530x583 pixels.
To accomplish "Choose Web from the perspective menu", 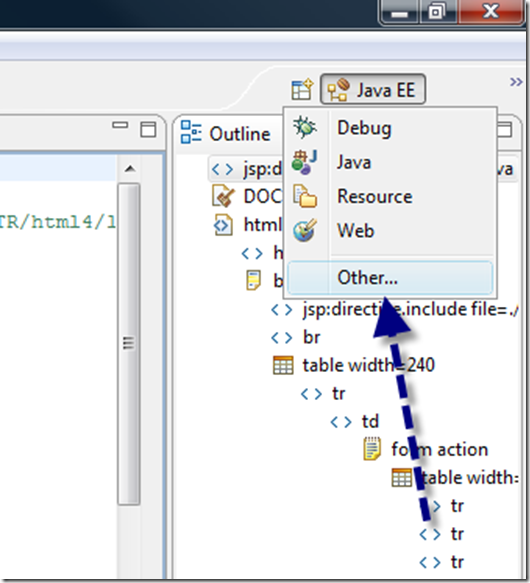I will [391, 231].
